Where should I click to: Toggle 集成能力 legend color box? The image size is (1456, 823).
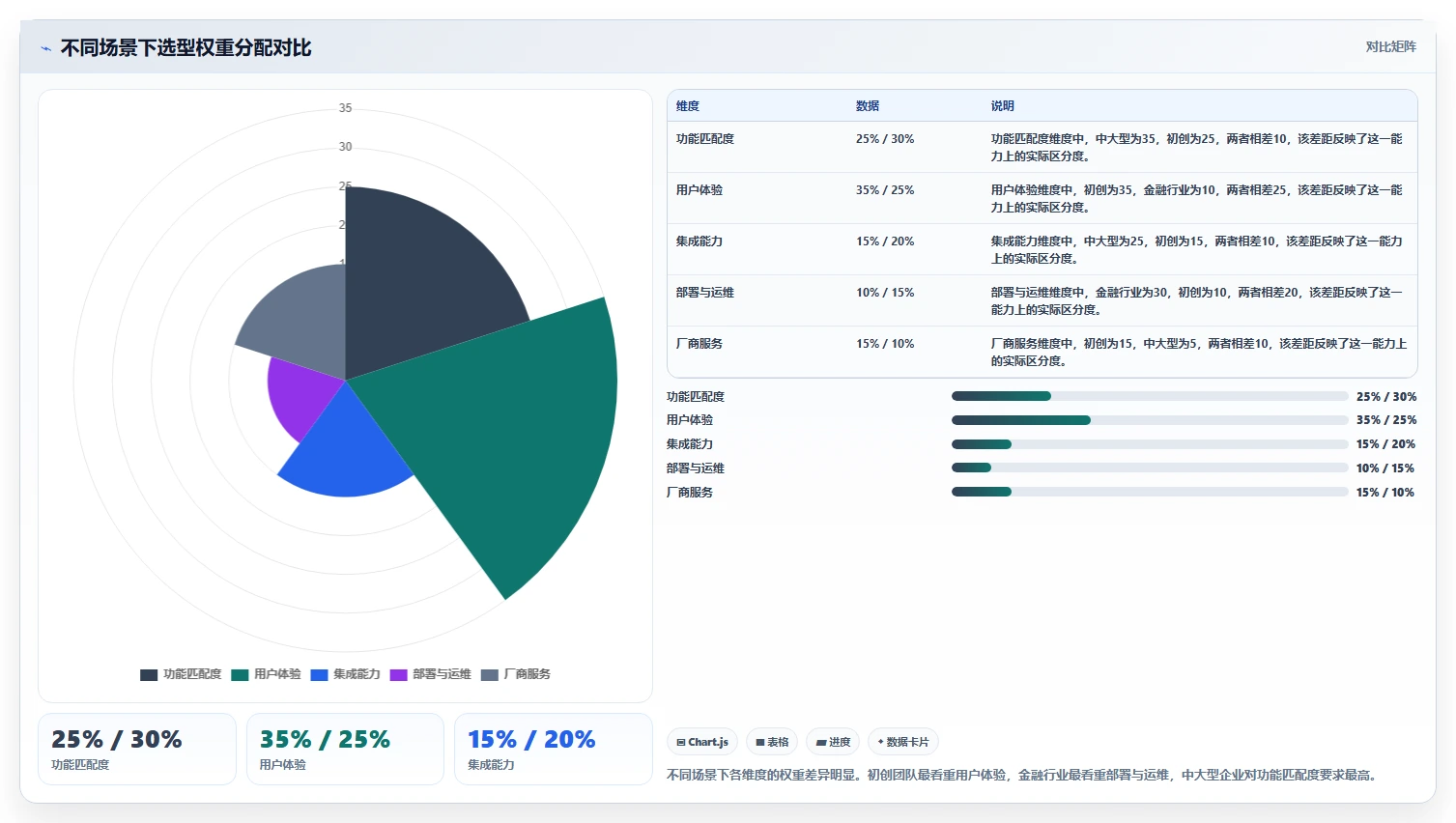pyautogui.click(x=319, y=675)
